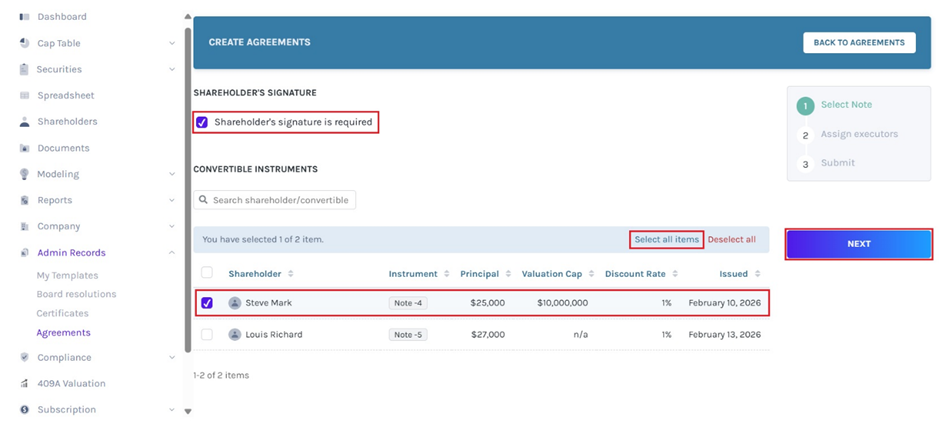This screenshot has width=939, height=424.
Task: Open My Templates submenu item
Action: point(67,275)
